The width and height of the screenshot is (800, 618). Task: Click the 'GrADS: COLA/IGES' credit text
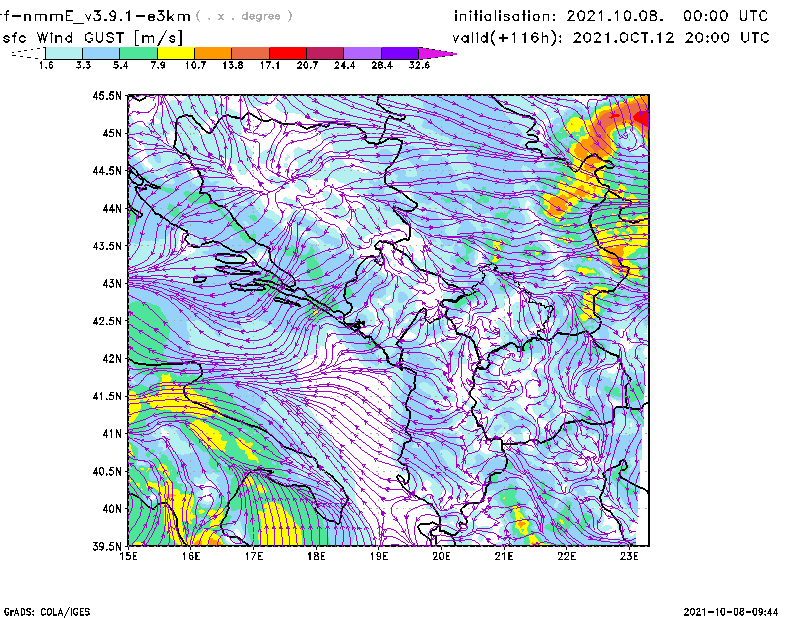point(47,612)
